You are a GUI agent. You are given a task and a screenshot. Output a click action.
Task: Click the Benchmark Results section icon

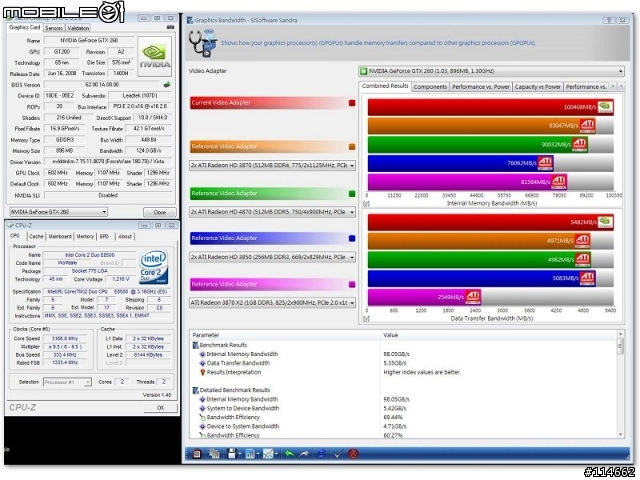[x=196, y=345]
